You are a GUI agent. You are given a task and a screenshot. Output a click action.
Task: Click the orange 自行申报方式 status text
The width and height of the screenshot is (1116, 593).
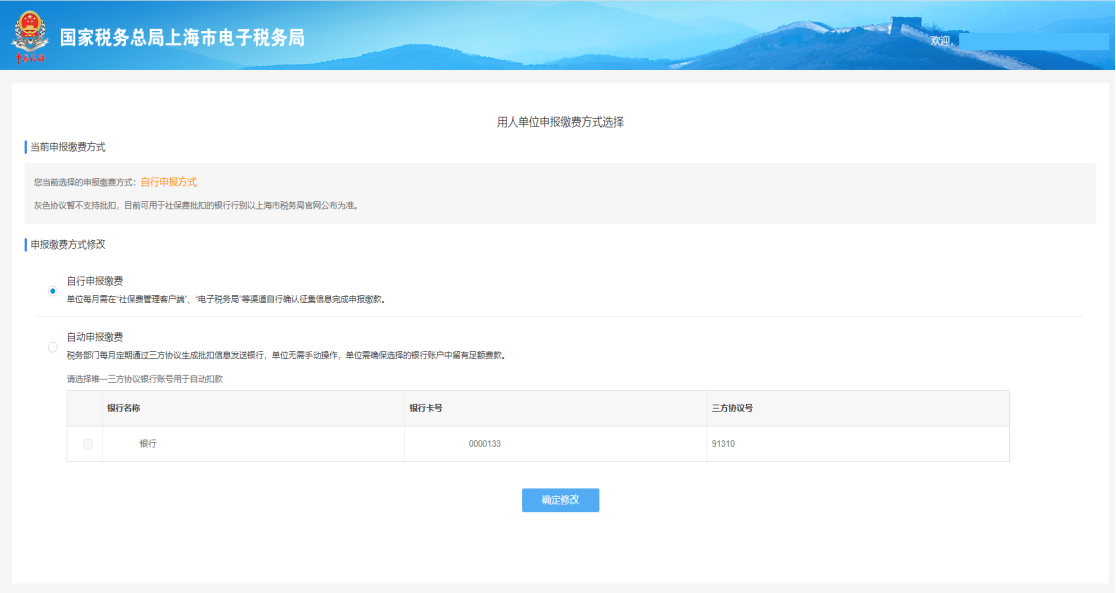tap(168, 182)
